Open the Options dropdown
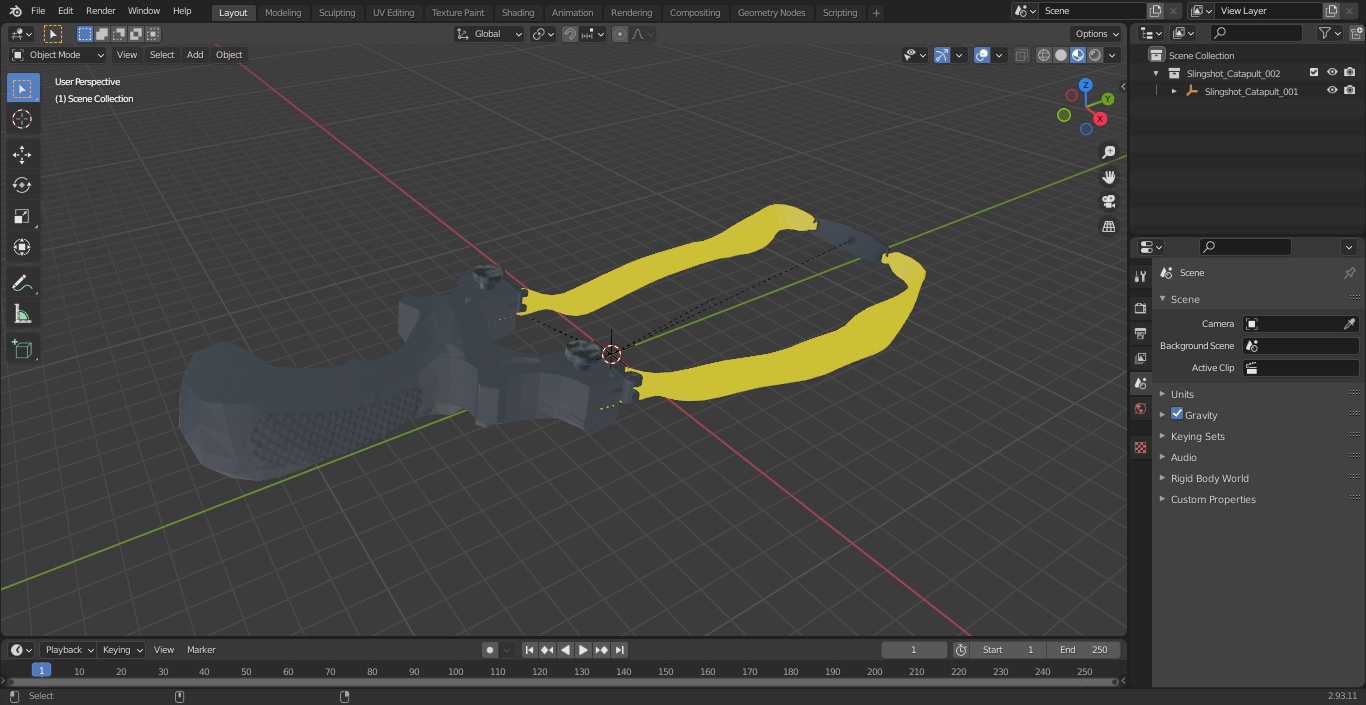The width and height of the screenshot is (1366, 705). coord(1097,34)
